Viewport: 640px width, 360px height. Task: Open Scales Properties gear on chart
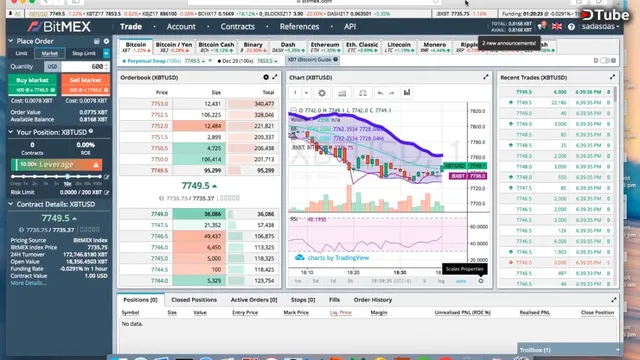click(481, 281)
